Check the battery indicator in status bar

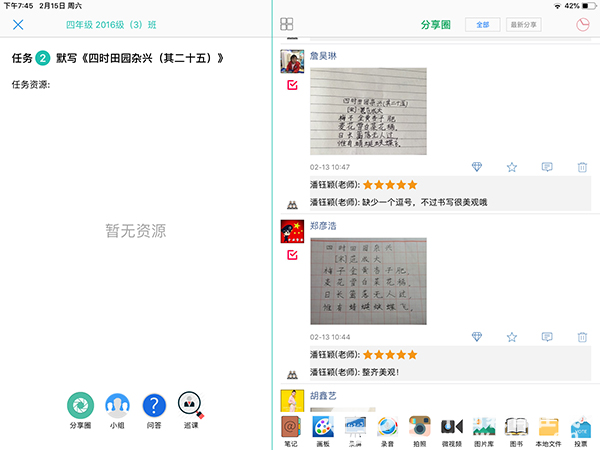click(x=589, y=6)
